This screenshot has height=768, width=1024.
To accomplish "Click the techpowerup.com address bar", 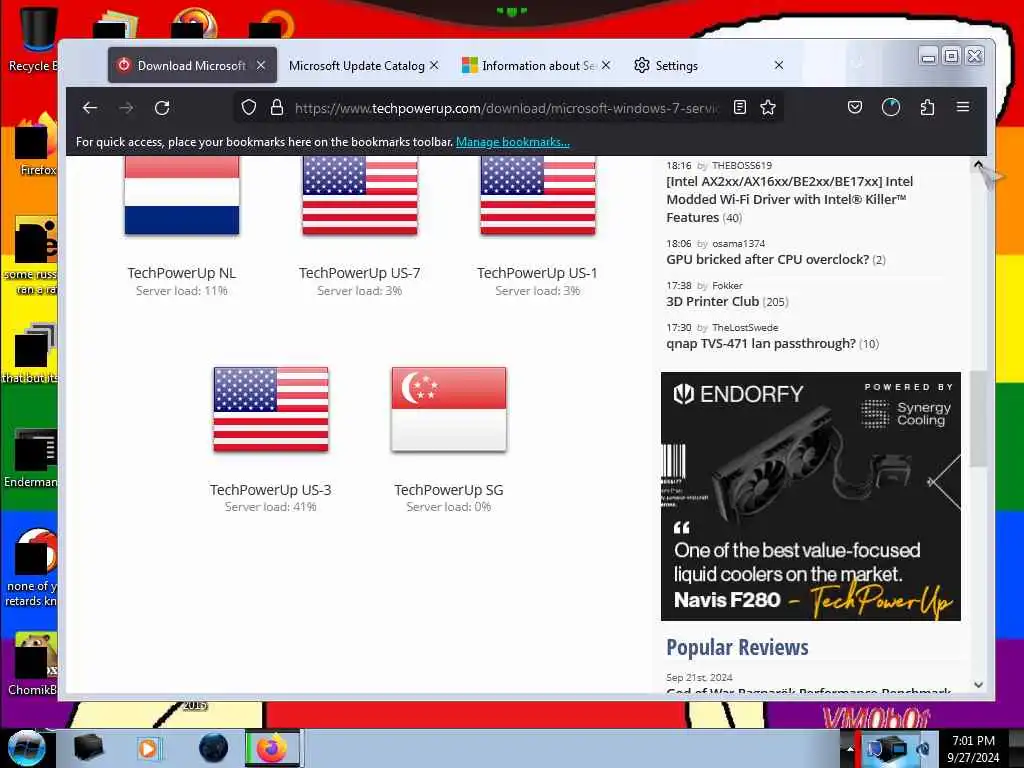I will 506,108.
